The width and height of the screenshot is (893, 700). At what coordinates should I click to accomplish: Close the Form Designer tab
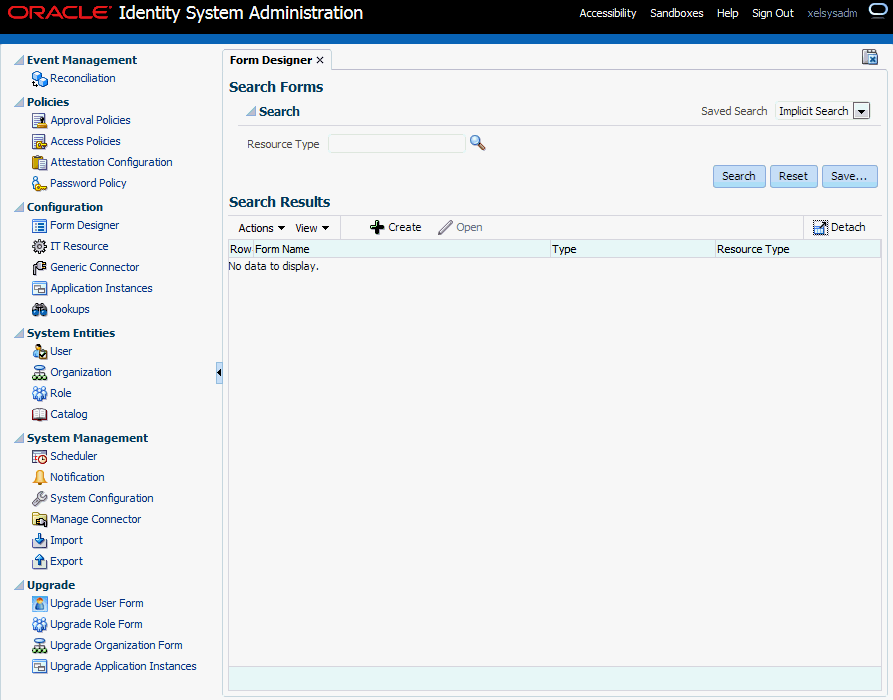[320, 60]
